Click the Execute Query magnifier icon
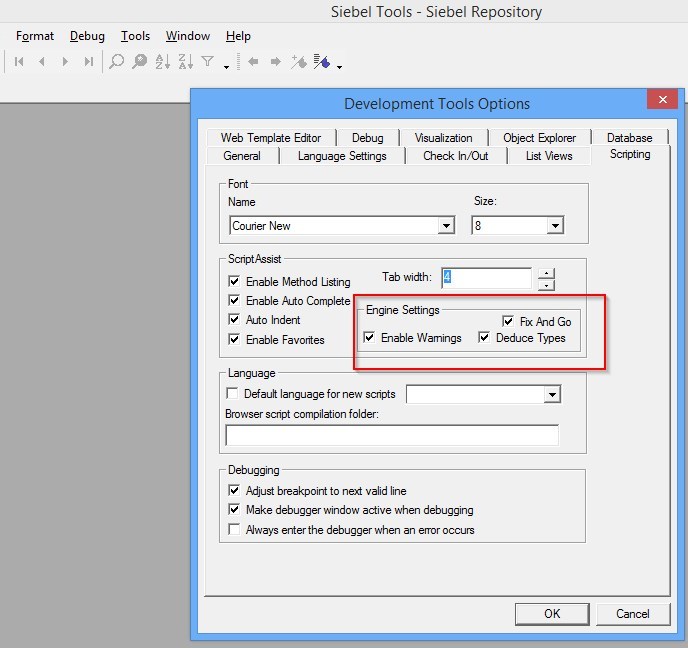This screenshot has height=648, width=688. (140, 62)
